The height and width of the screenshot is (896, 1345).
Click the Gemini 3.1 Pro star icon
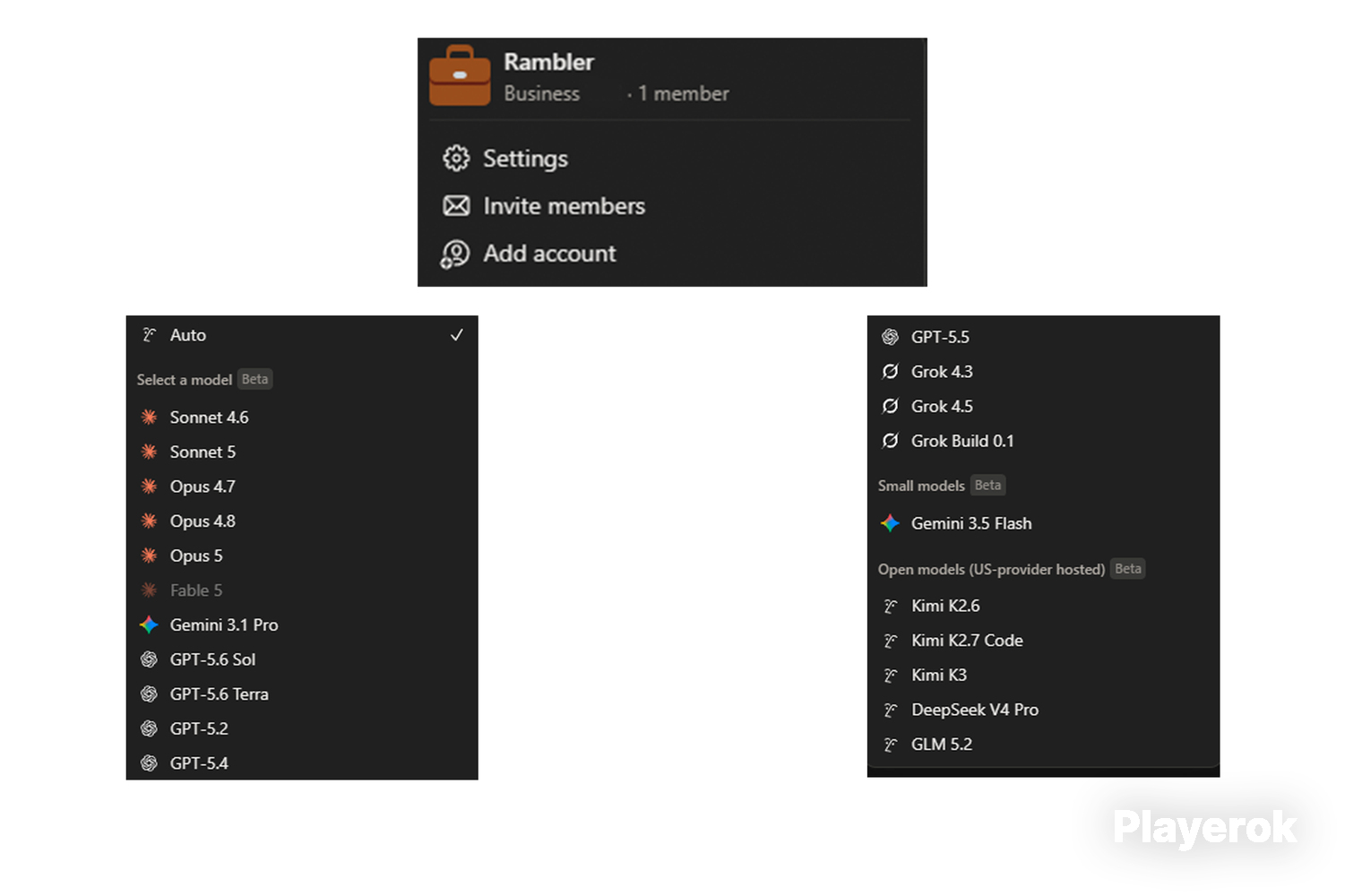[150, 625]
